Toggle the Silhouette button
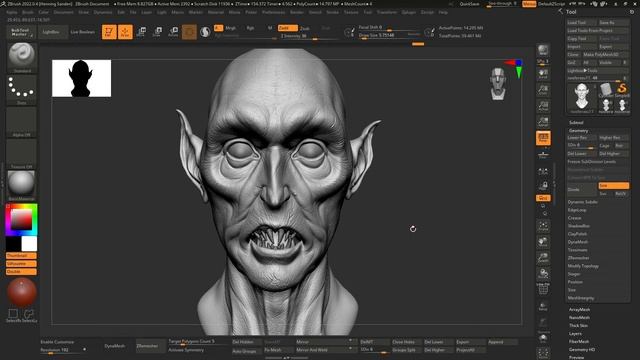The height and width of the screenshot is (360, 640). pyautogui.click(x=21, y=264)
